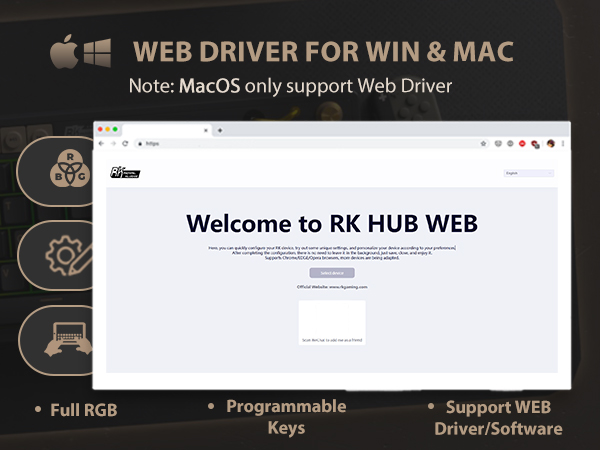This screenshot has height=450, width=600.
Task: Click the padlock icon in the address bar
Action: (140, 144)
